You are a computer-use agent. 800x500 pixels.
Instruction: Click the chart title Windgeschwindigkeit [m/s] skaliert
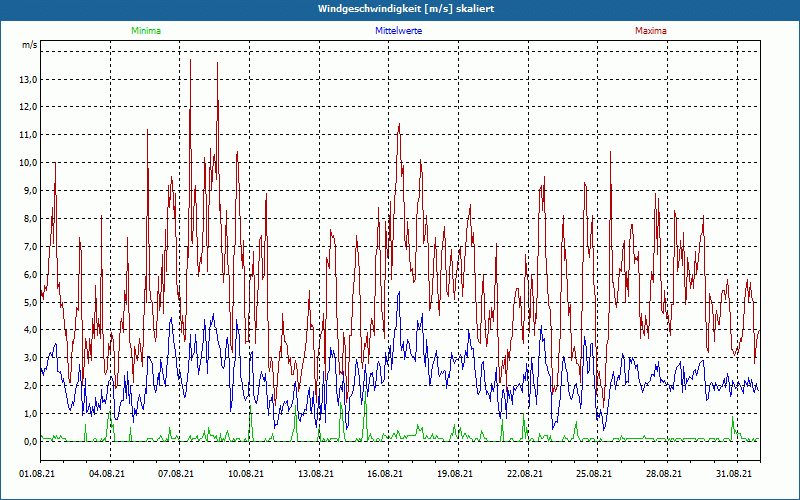[406, 9]
